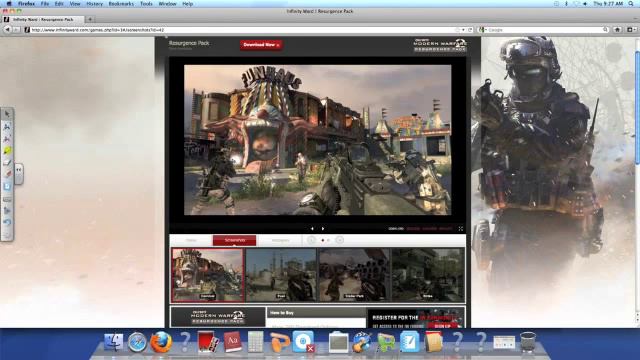
Task: Switch to the tab right of Screenshots
Action: coord(280,240)
